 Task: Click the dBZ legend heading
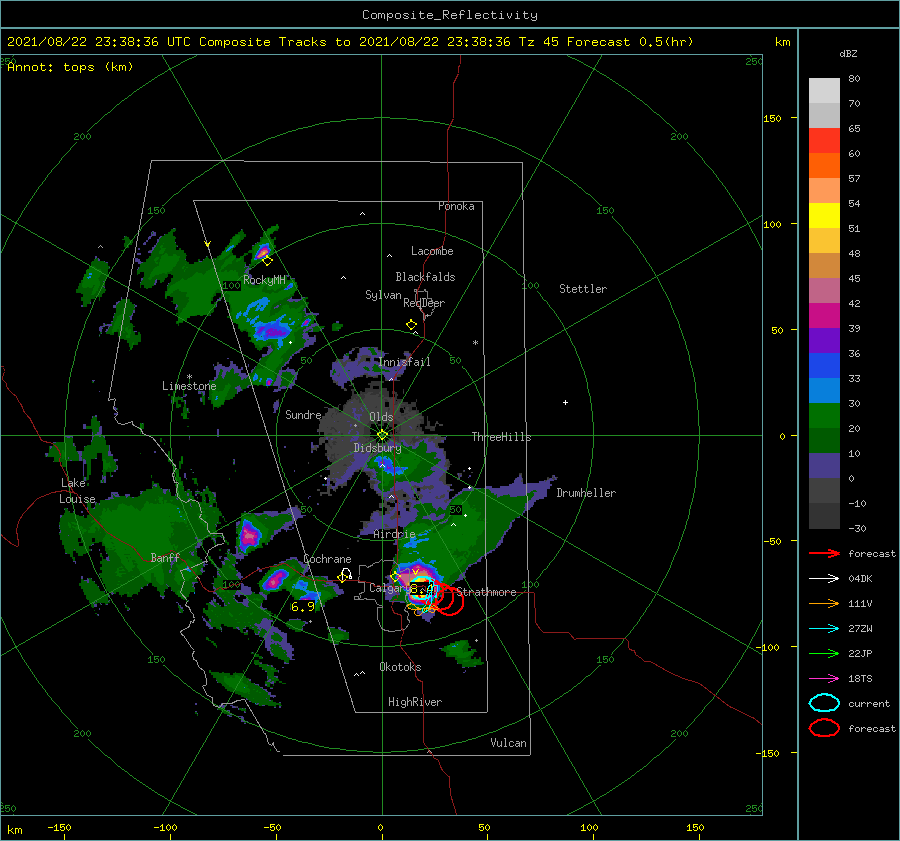(x=848, y=53)
